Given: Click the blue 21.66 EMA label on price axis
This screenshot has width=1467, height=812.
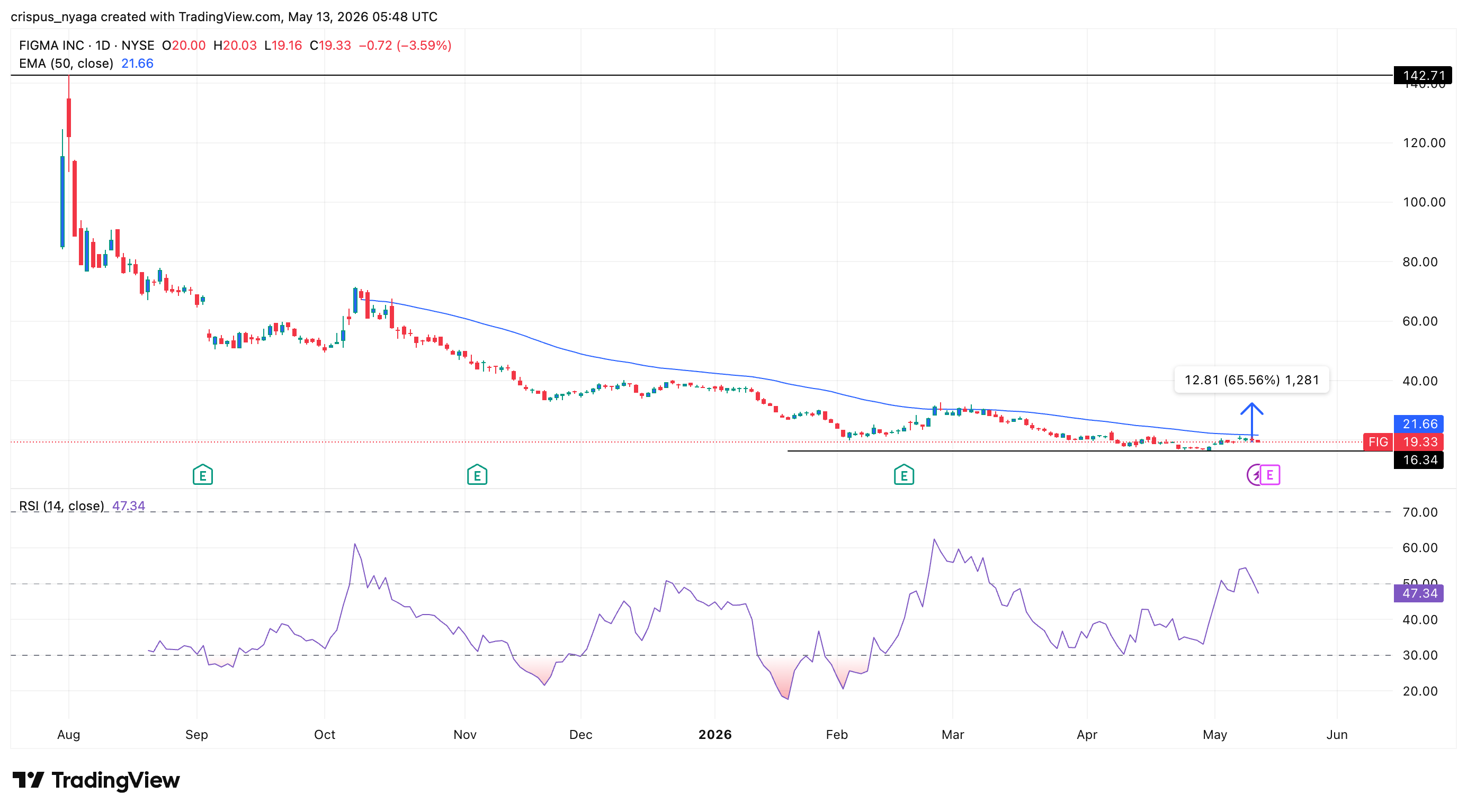Looking at the screenshot, I should click(x=1419, y=424).
